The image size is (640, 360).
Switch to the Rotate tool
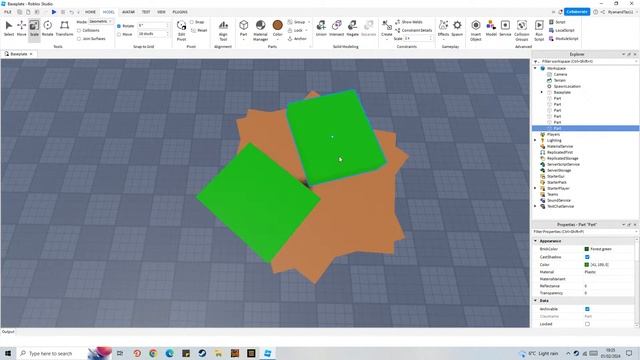tap(48, 29)
